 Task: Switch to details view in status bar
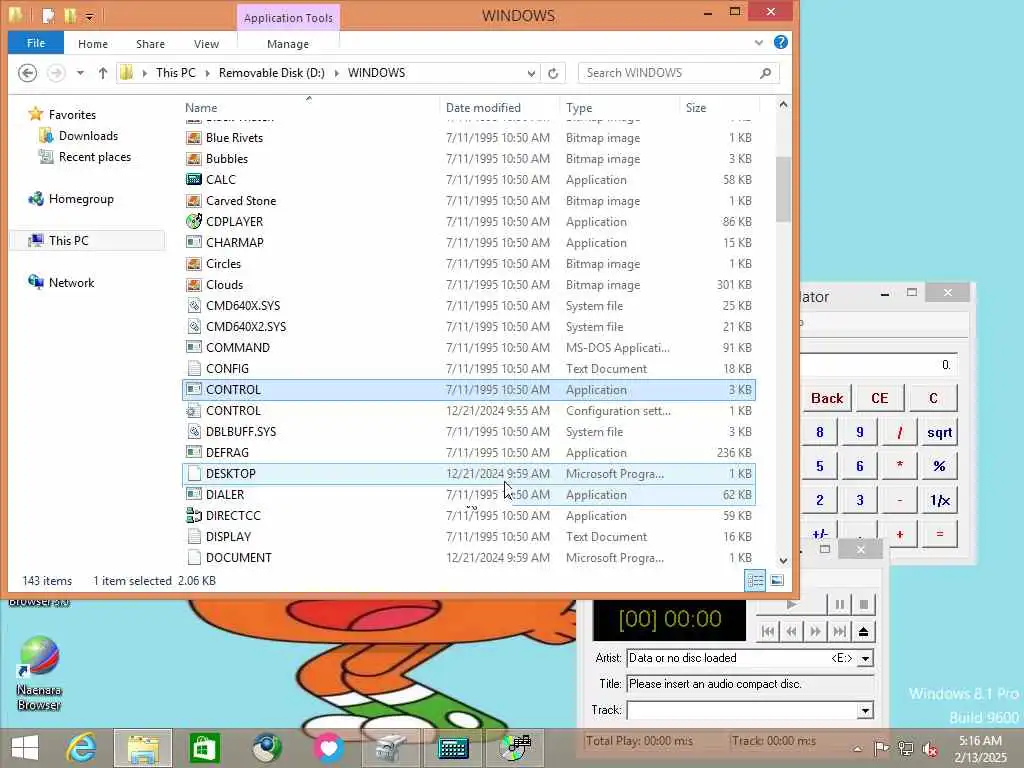(x=756, y=581)
